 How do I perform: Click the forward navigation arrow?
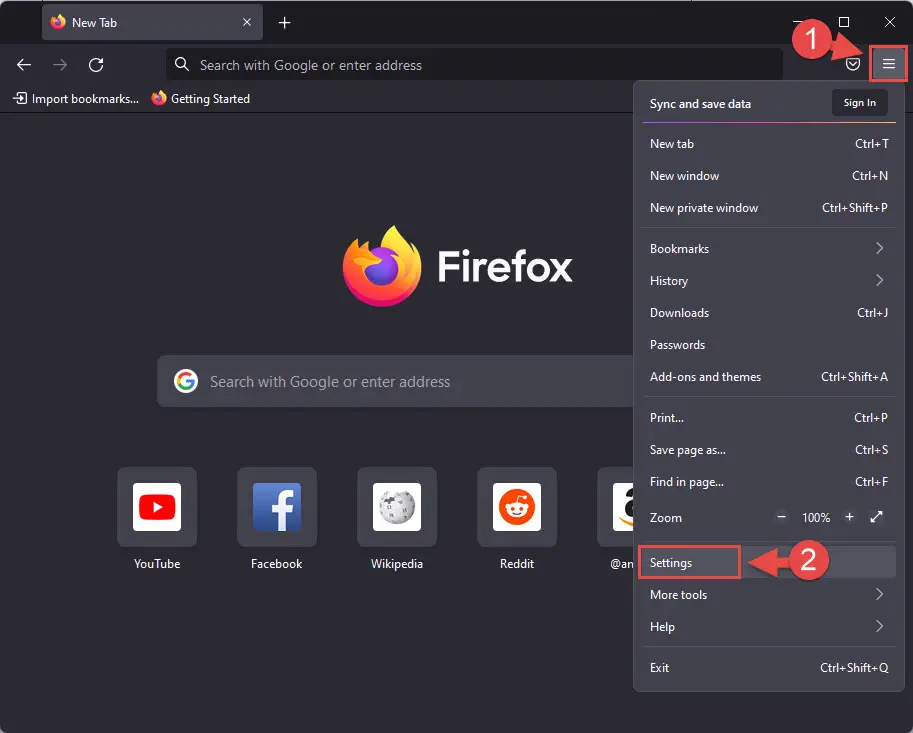pyautogui.click(x=60, y=65)
